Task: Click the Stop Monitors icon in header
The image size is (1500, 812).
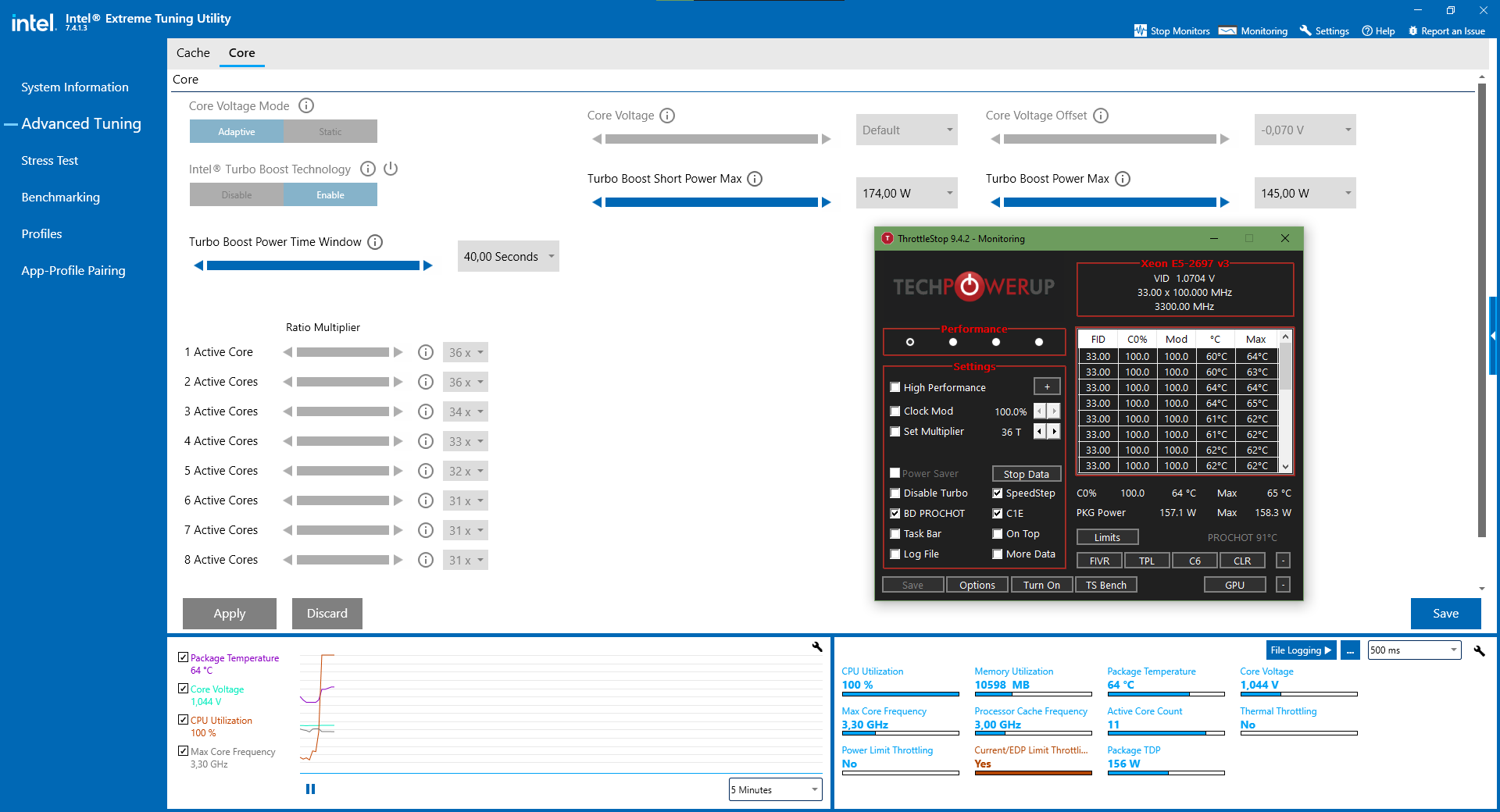Action: pos(1141,30)
